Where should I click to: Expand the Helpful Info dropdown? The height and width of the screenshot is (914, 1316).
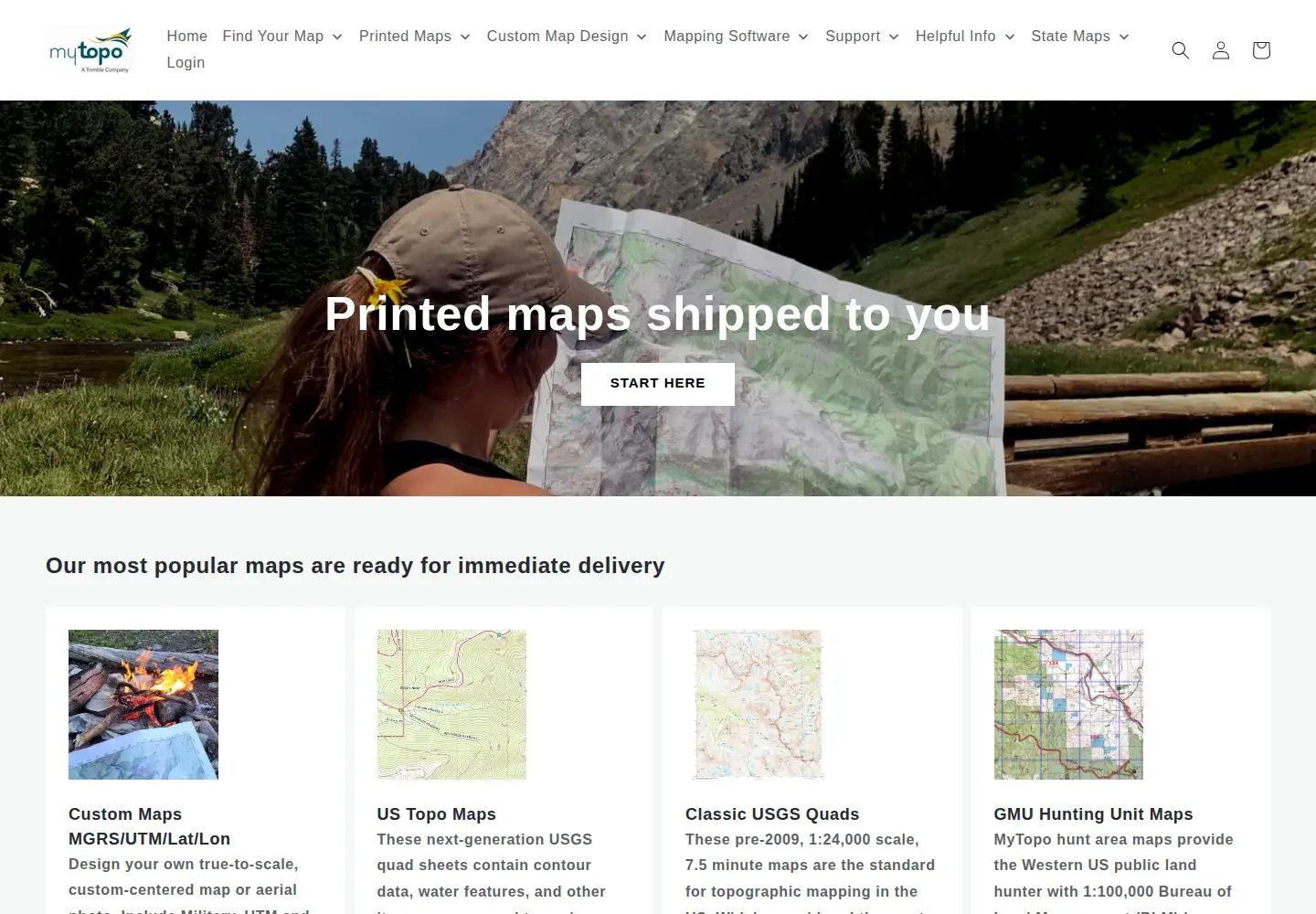(x=965, y=37)
